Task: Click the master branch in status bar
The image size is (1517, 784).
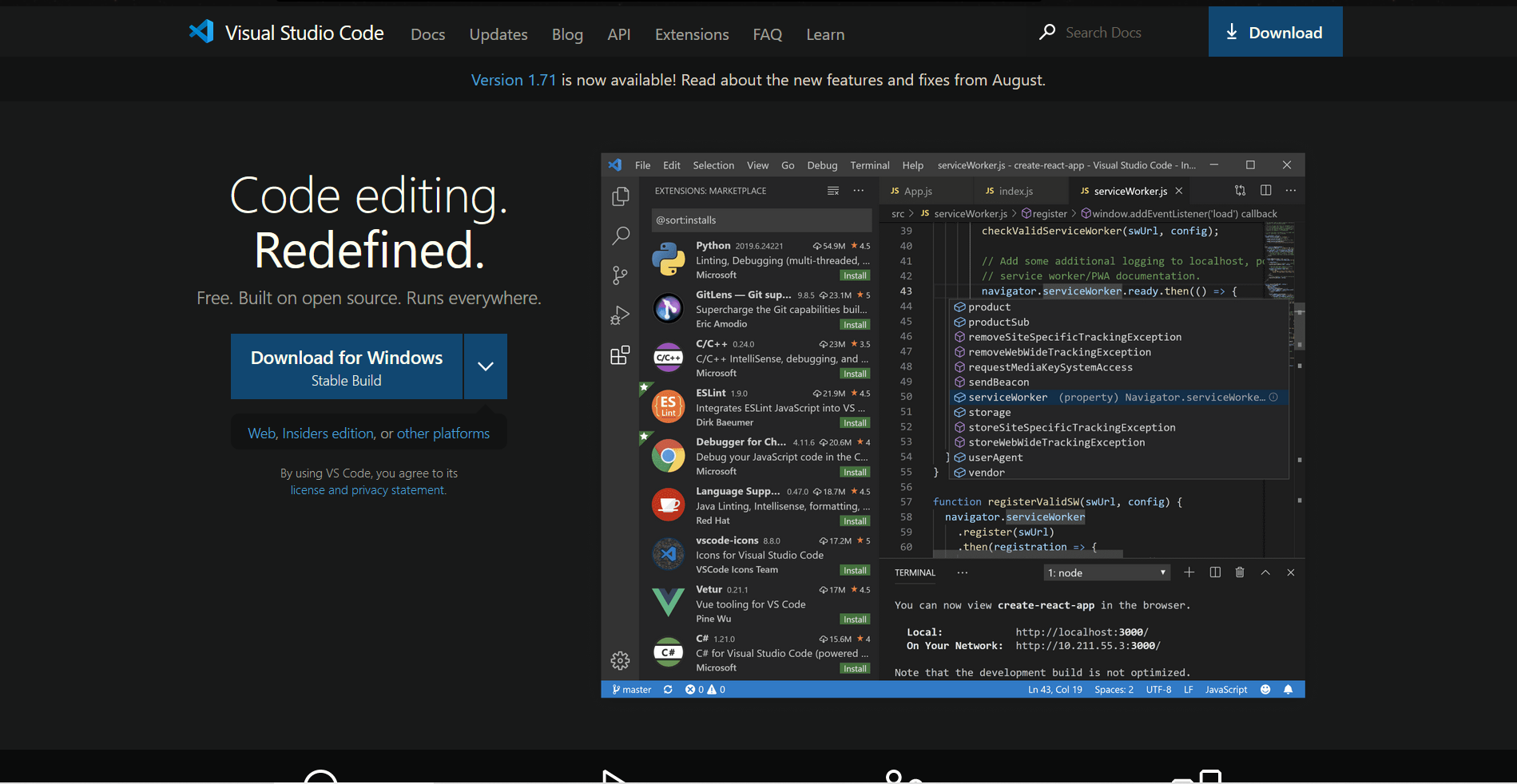Action: (x=631, y=690)
